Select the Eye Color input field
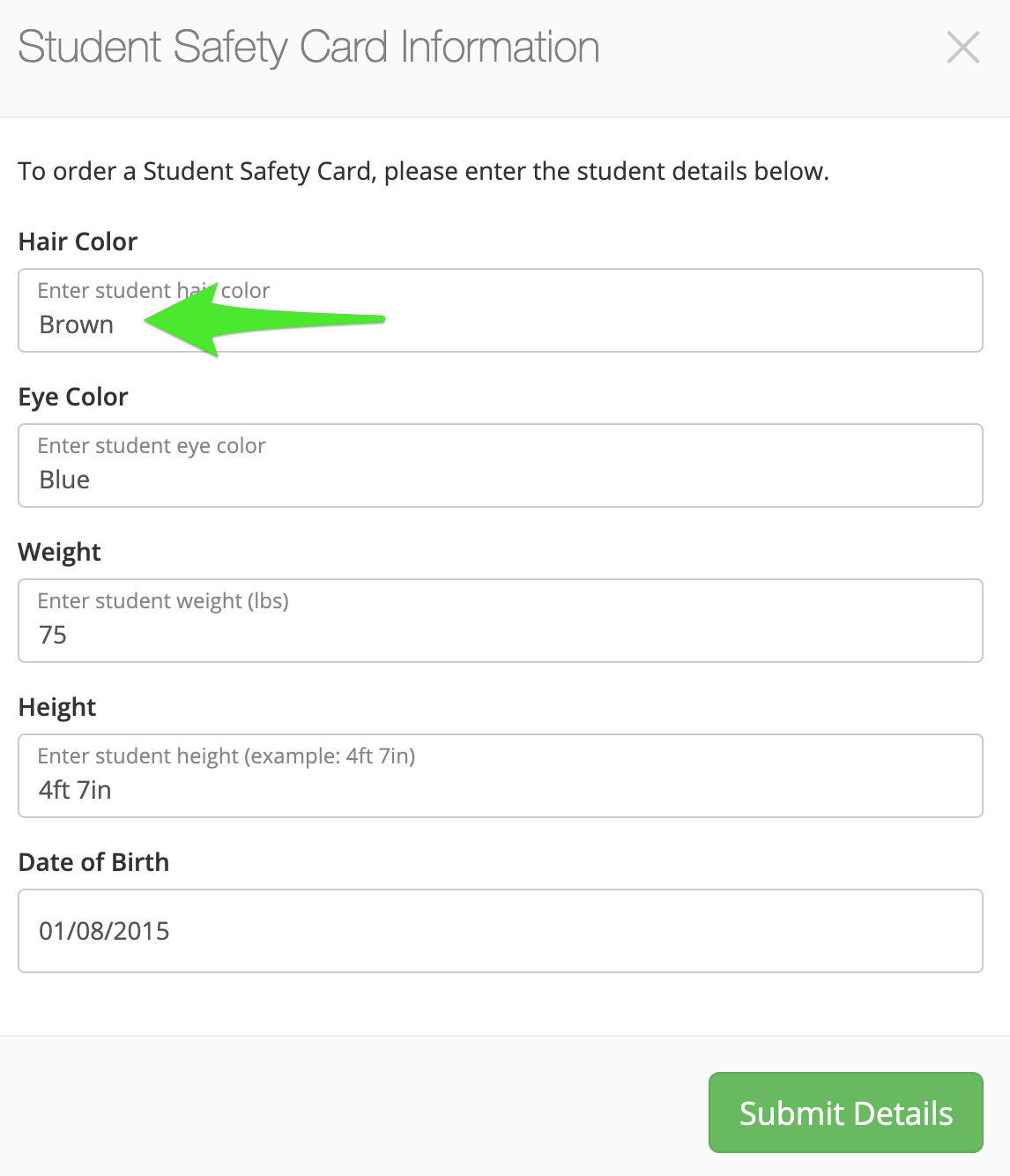Viewport: 1010px width, 1176px height. (501, 465)
